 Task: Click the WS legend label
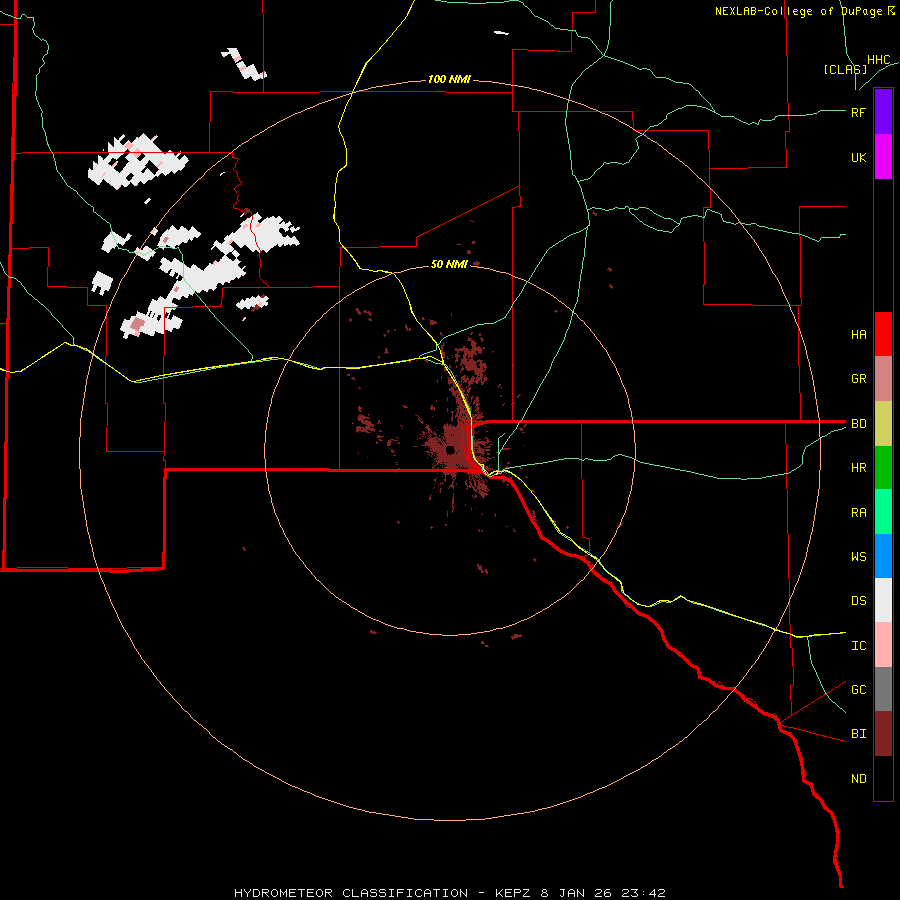(x=858, y=557)
